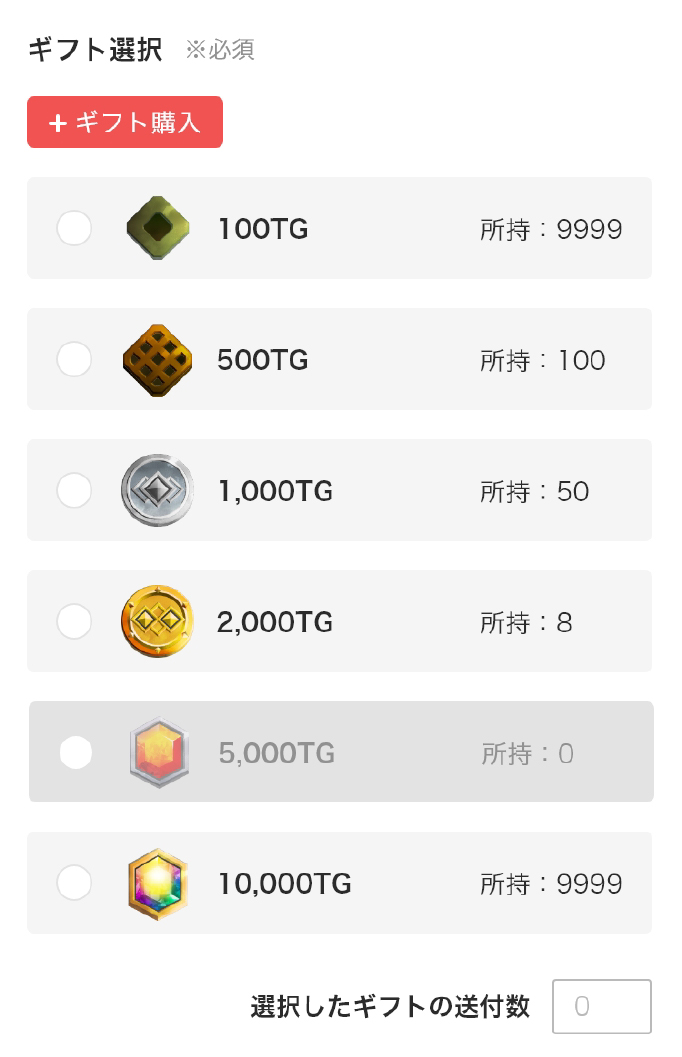Select the 500TG radio button
The image size is (682, 1057).
pyautogui.click(x=74, y=359)
